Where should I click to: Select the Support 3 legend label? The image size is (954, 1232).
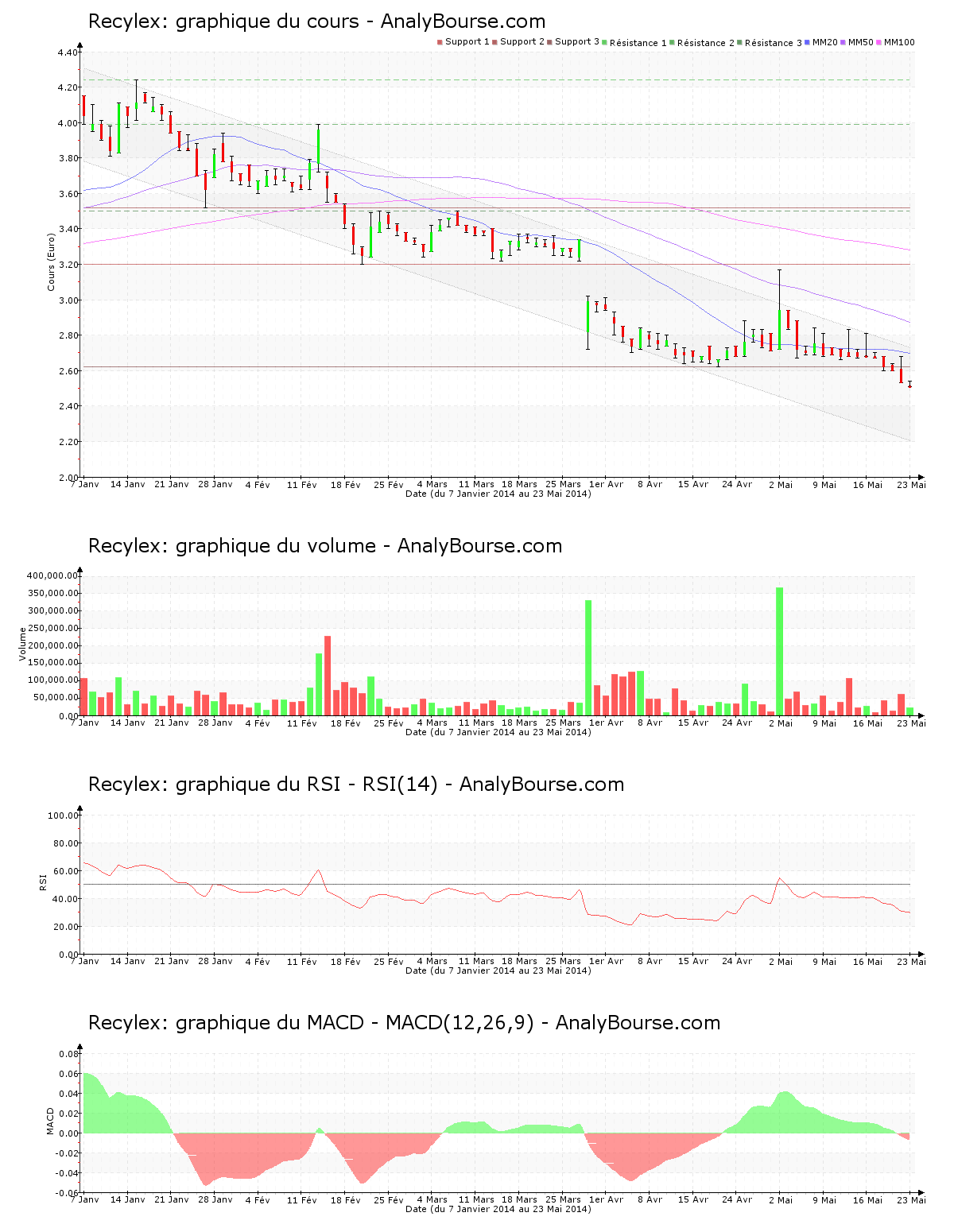pyautogui.click(x=577, y=42)
